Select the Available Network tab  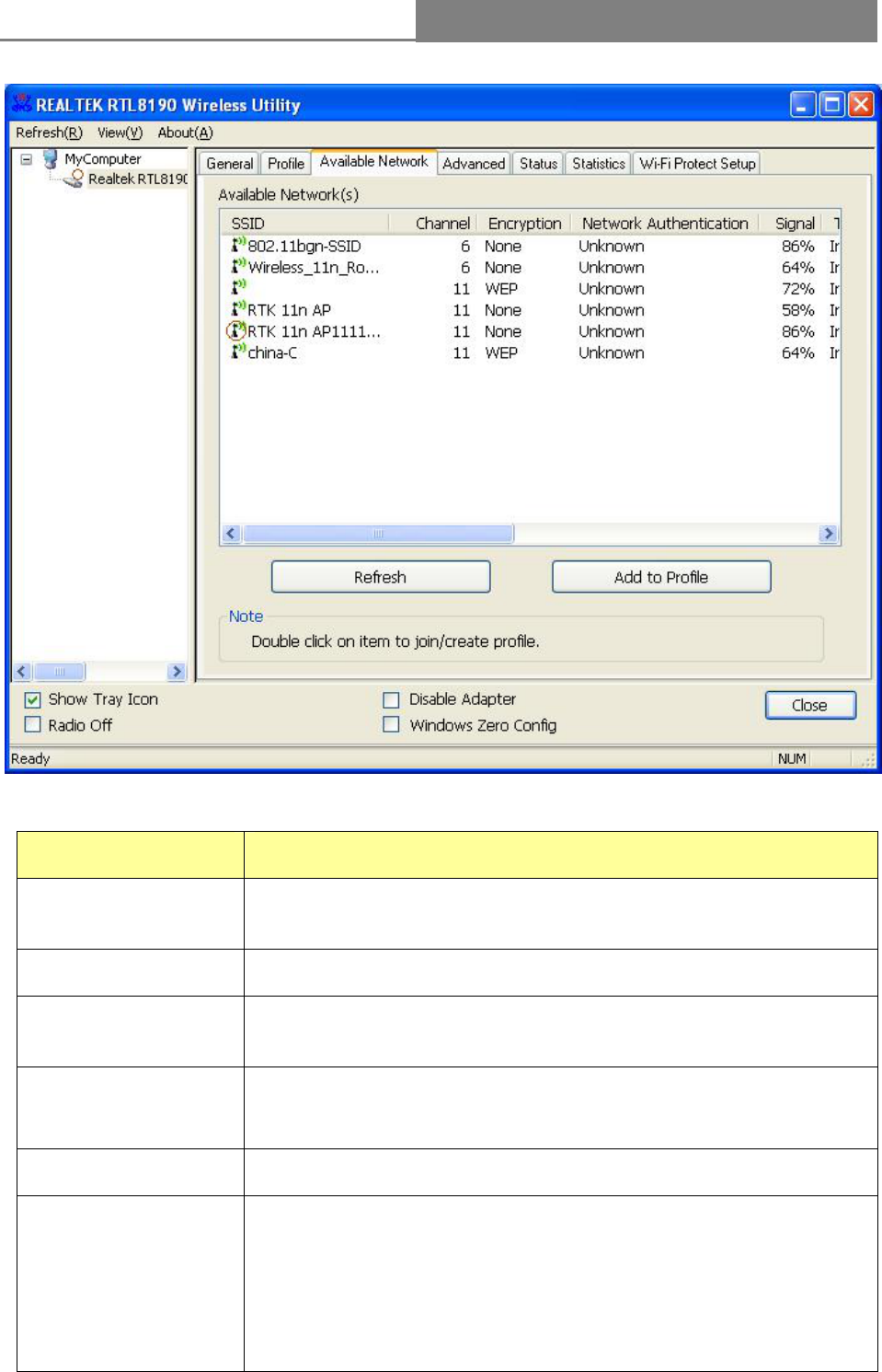tap(374, 162)
